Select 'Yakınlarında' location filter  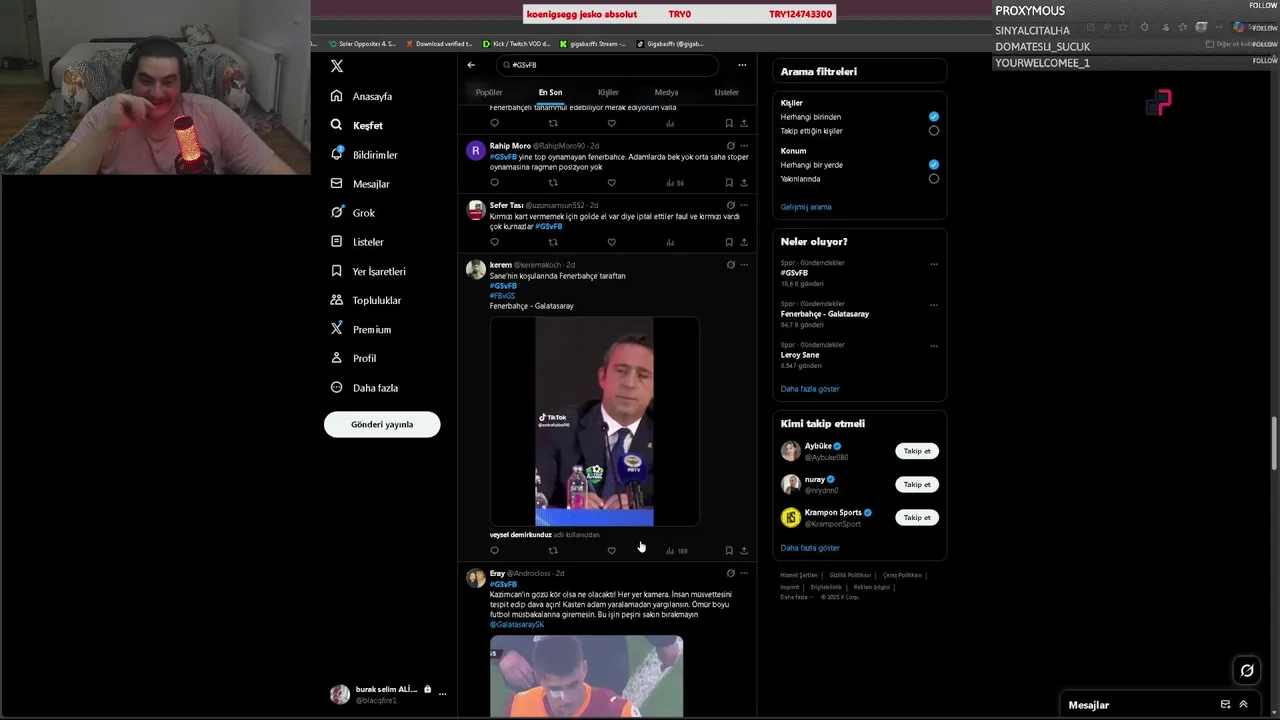pyautogui.click(x=933, y=179)
